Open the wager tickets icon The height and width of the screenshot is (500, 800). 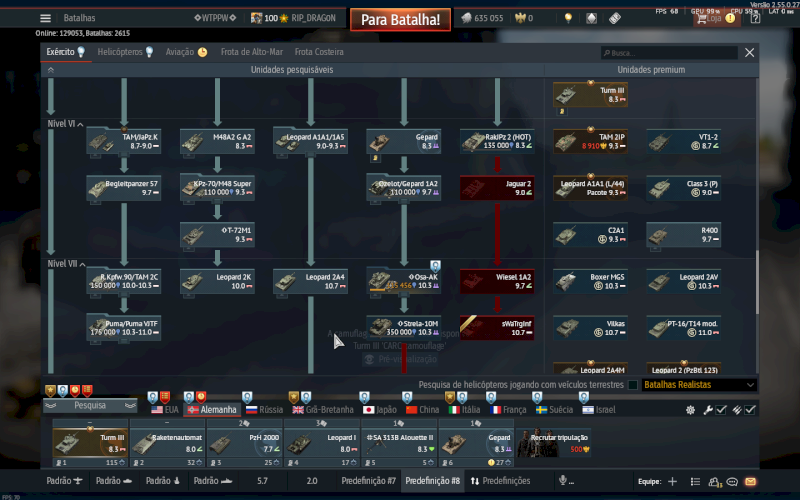tap(615, 18)
